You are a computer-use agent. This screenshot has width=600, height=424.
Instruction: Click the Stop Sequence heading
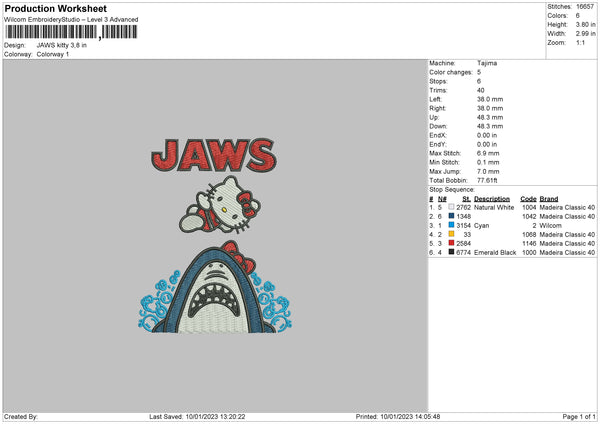[x=452, y=190]
